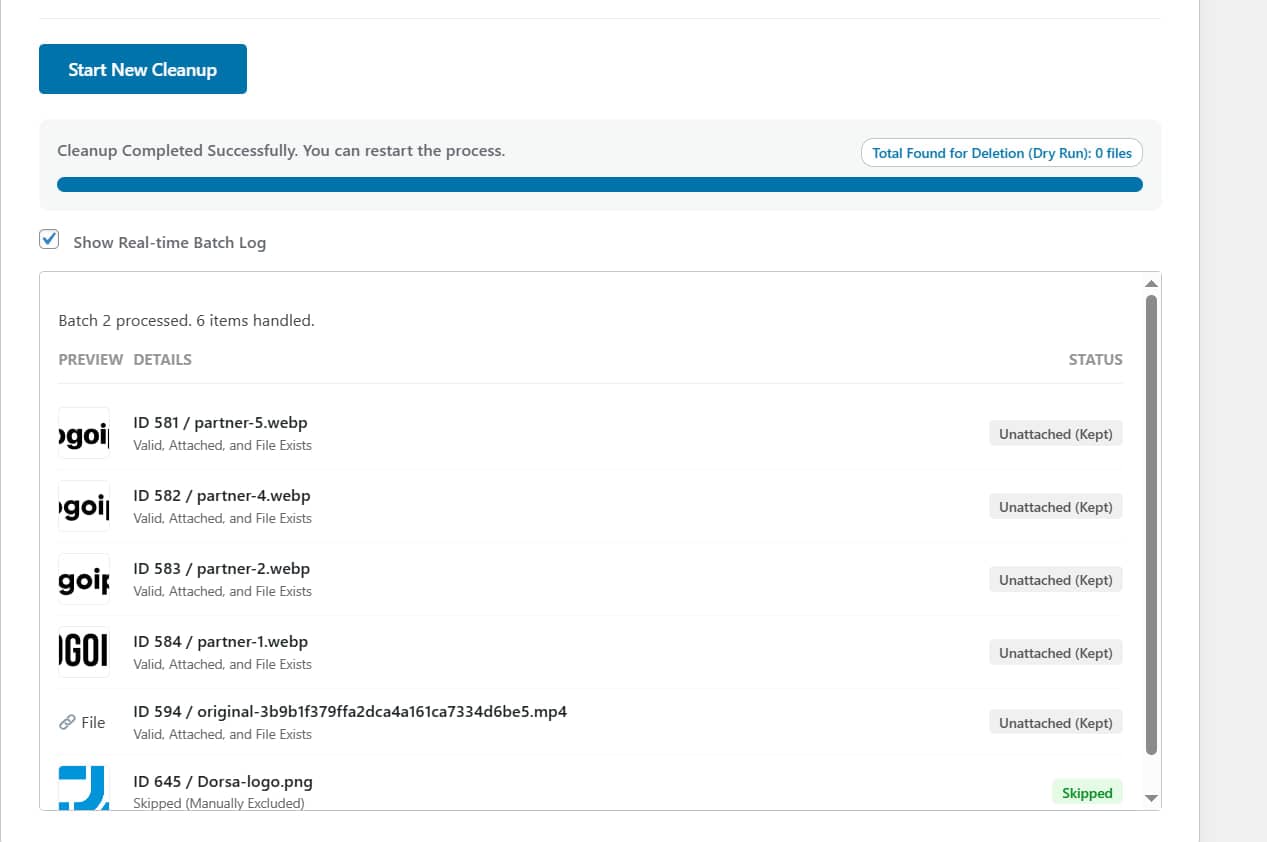
Task: Click the Batch 2 processed summary text
Action: 185,320
